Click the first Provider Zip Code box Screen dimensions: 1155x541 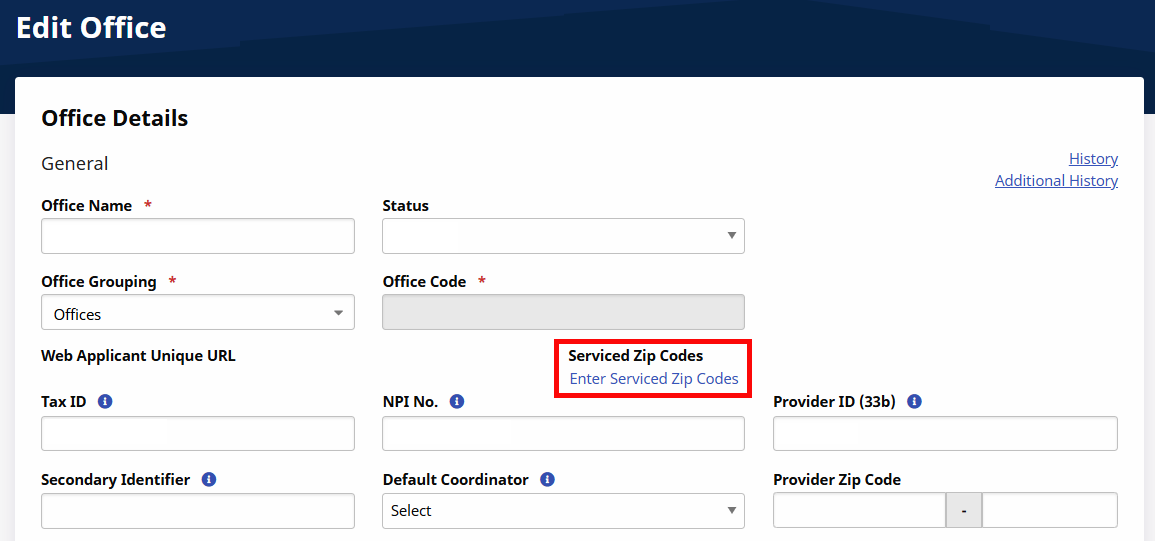(859, 511)
